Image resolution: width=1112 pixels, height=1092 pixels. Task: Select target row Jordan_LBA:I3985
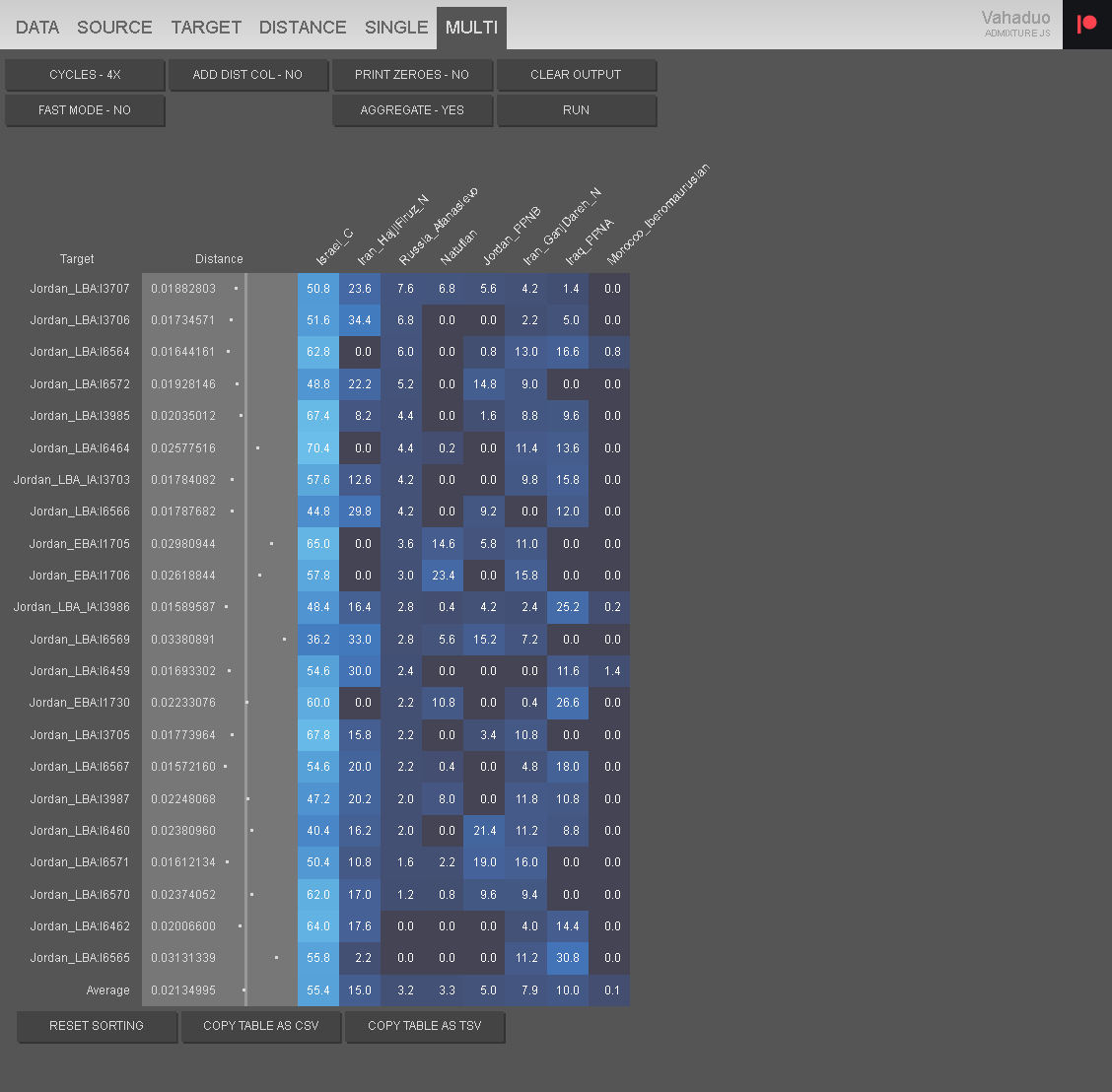tap(80, 416)
